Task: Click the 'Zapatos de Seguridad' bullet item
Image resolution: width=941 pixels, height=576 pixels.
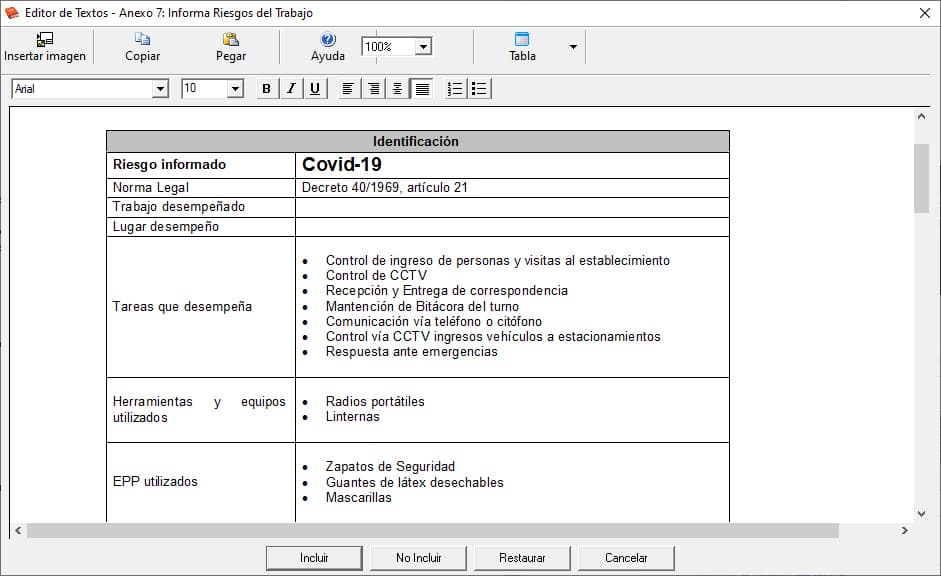Action: click(x=390, y=466)
